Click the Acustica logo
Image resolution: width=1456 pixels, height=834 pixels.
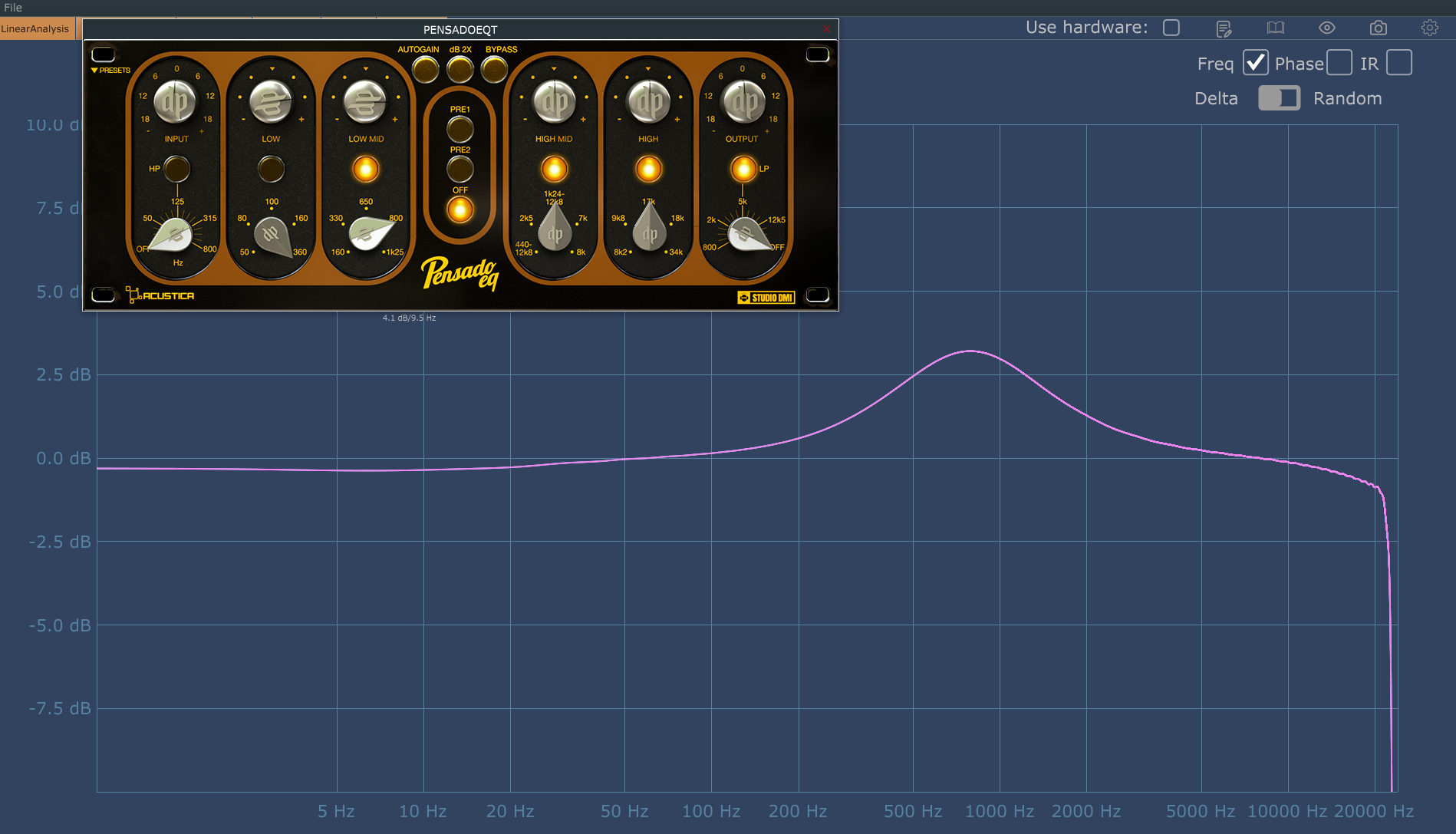pos(160,295)
